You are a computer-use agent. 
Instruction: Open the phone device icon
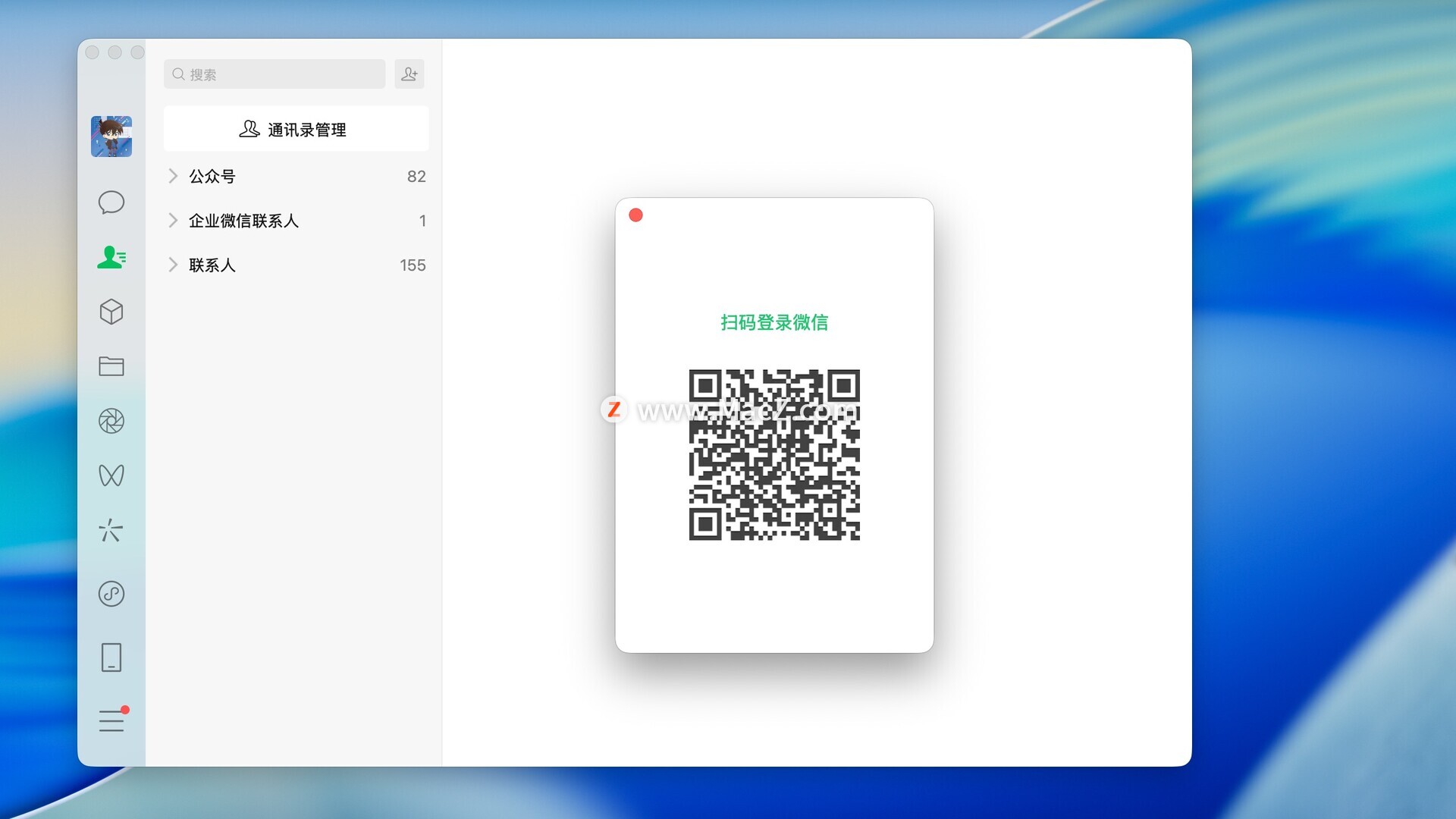click(111, 657)
